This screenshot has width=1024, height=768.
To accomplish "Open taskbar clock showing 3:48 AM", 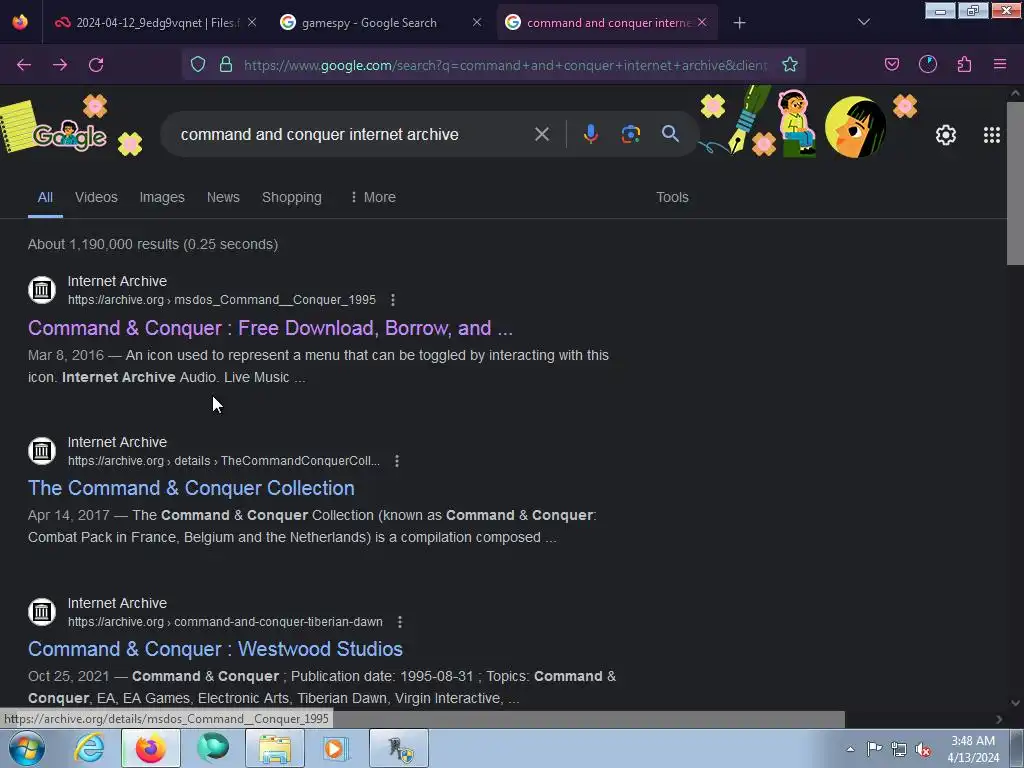I will pyautogui.click(x=973, y=749).
